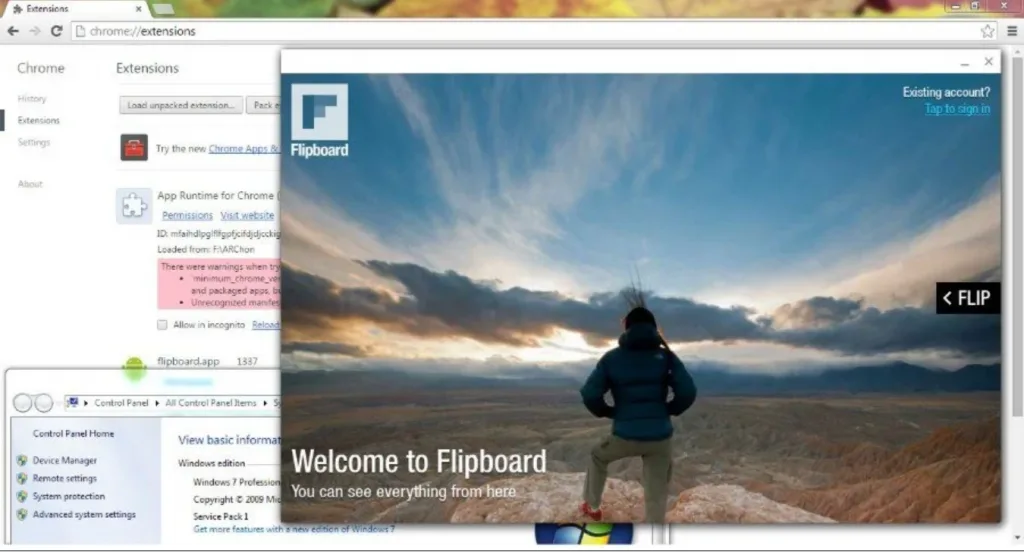Click the Load unpacked extension button

point(181,105)
